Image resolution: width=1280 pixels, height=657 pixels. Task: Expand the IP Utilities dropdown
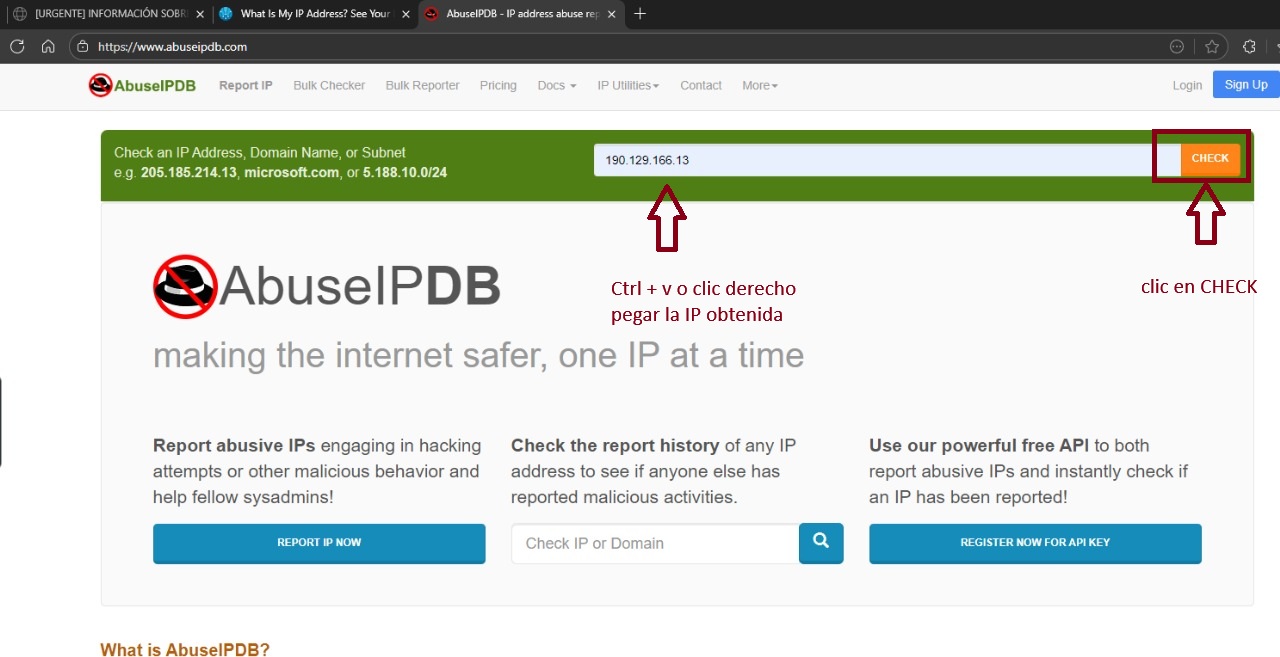tap(628, 85)
